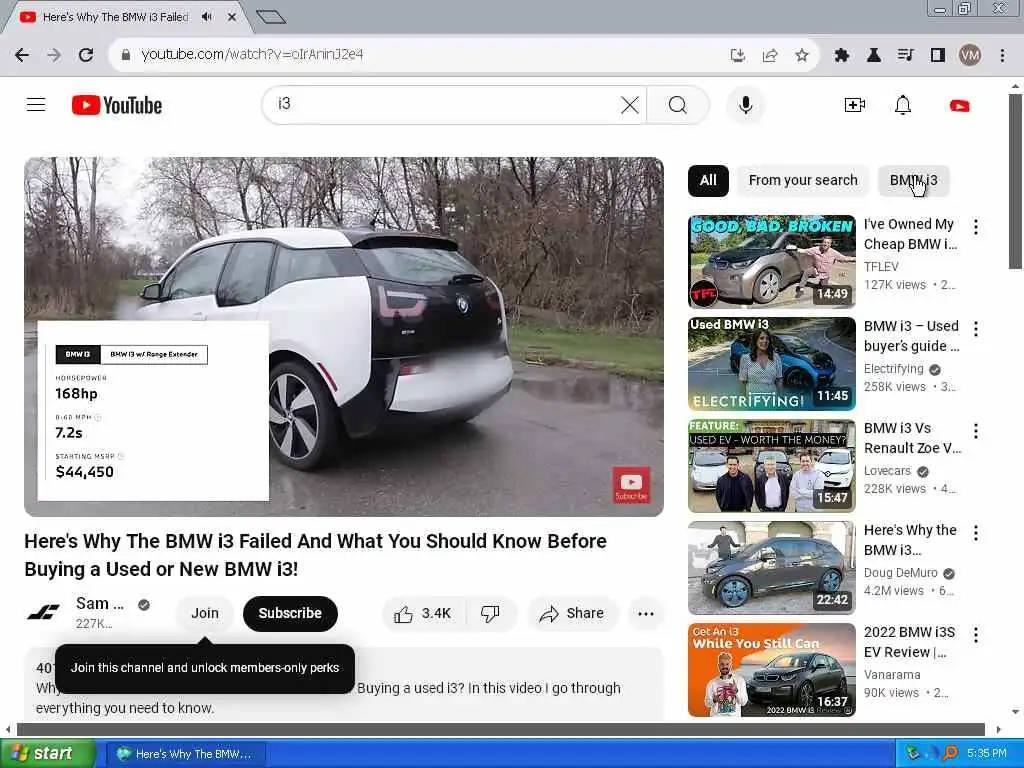
Task: Click the horizontal scrollbar at page bottom
Action: click(501, 729)
